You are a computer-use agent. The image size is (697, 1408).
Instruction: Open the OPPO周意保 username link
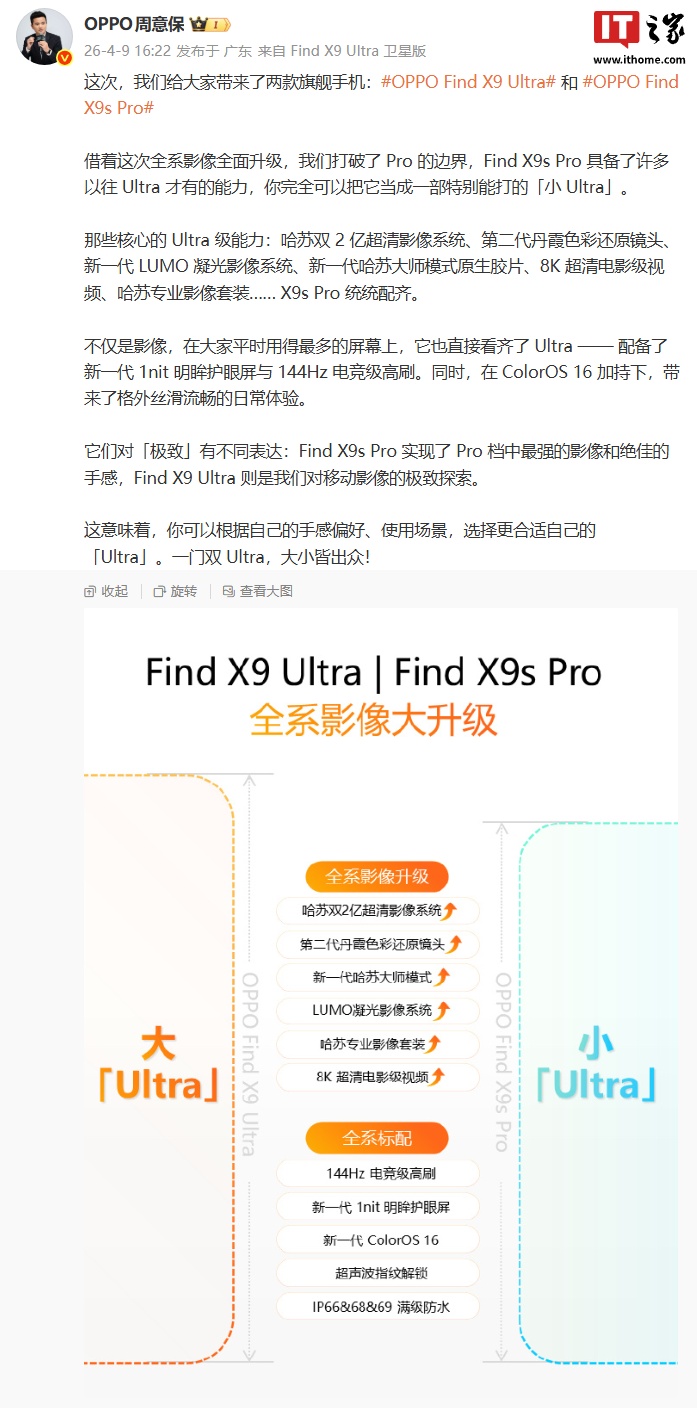(x=134, y=23)
